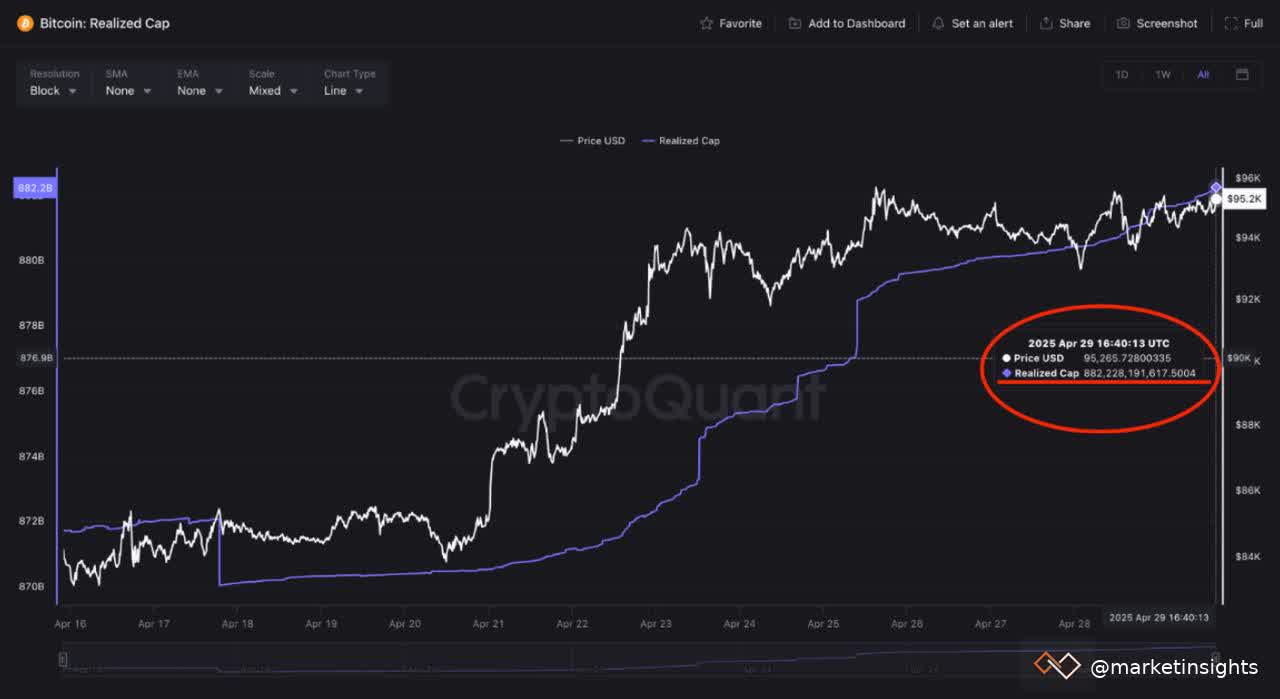Click the Favorite star icon
1280x699 pixels.
point(704,22)
